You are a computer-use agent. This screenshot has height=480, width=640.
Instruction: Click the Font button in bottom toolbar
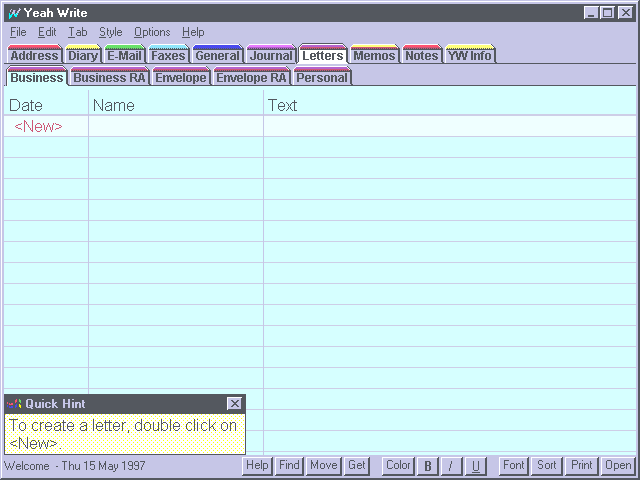point(514,466)
